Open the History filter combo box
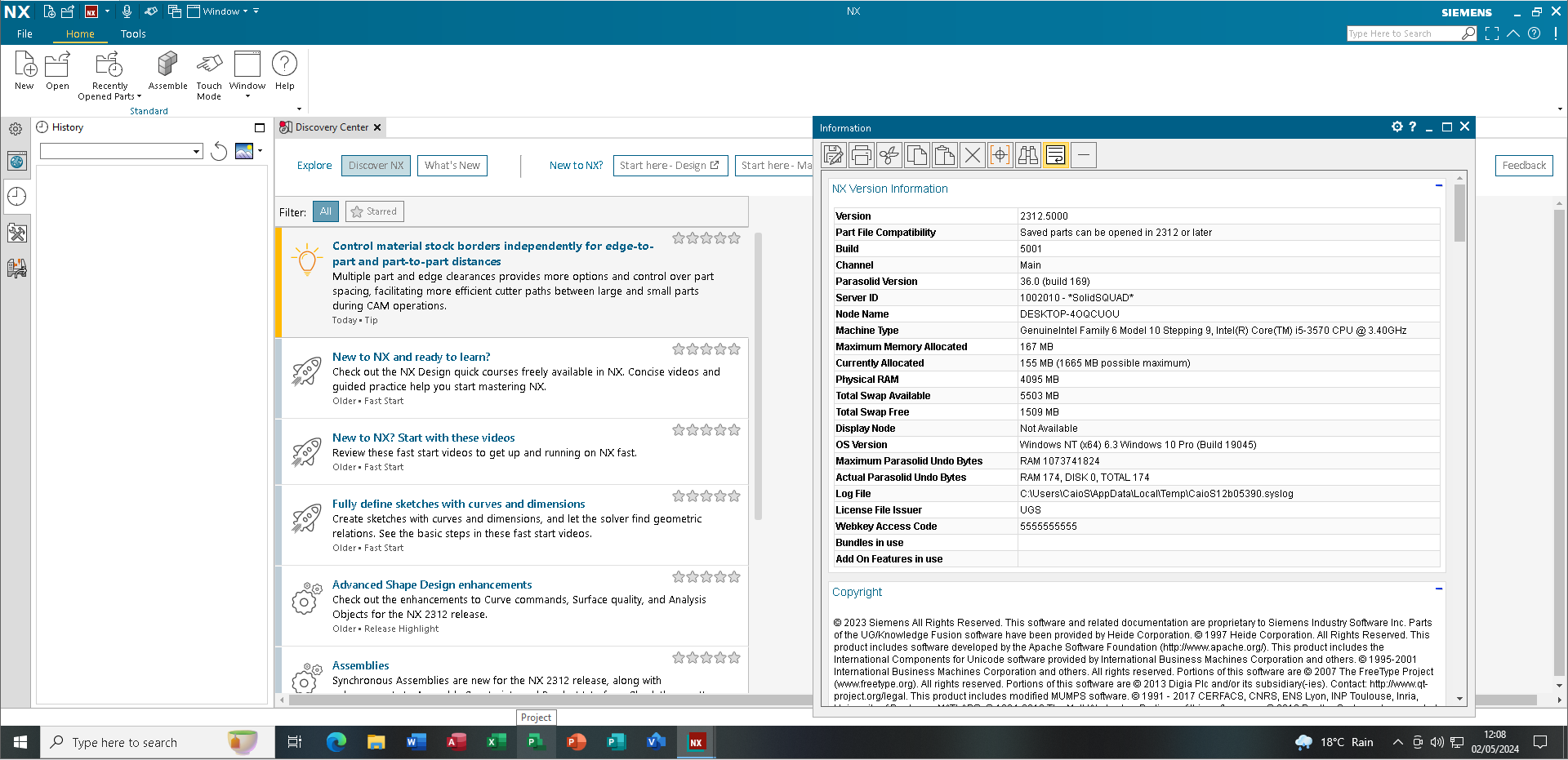1568x760 pixels. click(x=121, y=151)
